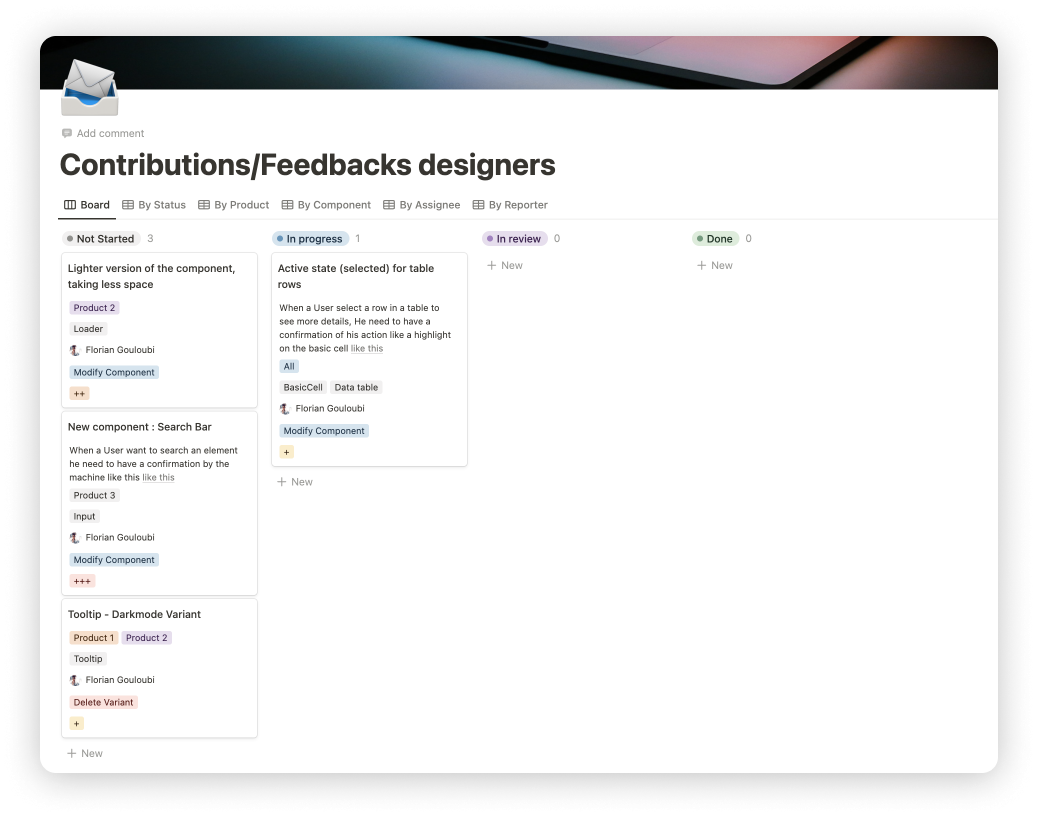Viewport: 1038px width, 817px height.
Task: Click Florian Gouloubi's avatar icon on Loader card
Action: (x=73, y=350)
